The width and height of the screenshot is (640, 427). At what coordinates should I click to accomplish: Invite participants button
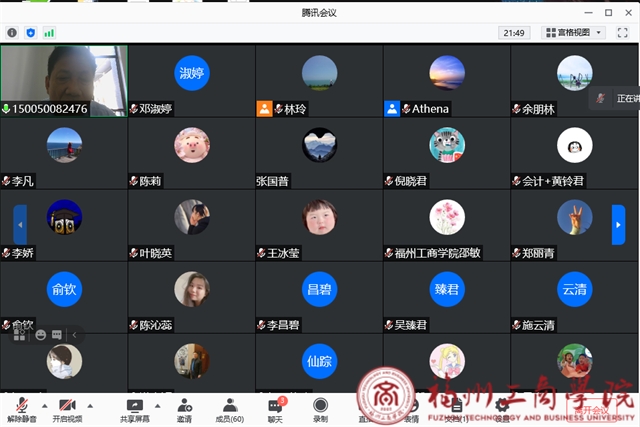[x=184, y=410]
